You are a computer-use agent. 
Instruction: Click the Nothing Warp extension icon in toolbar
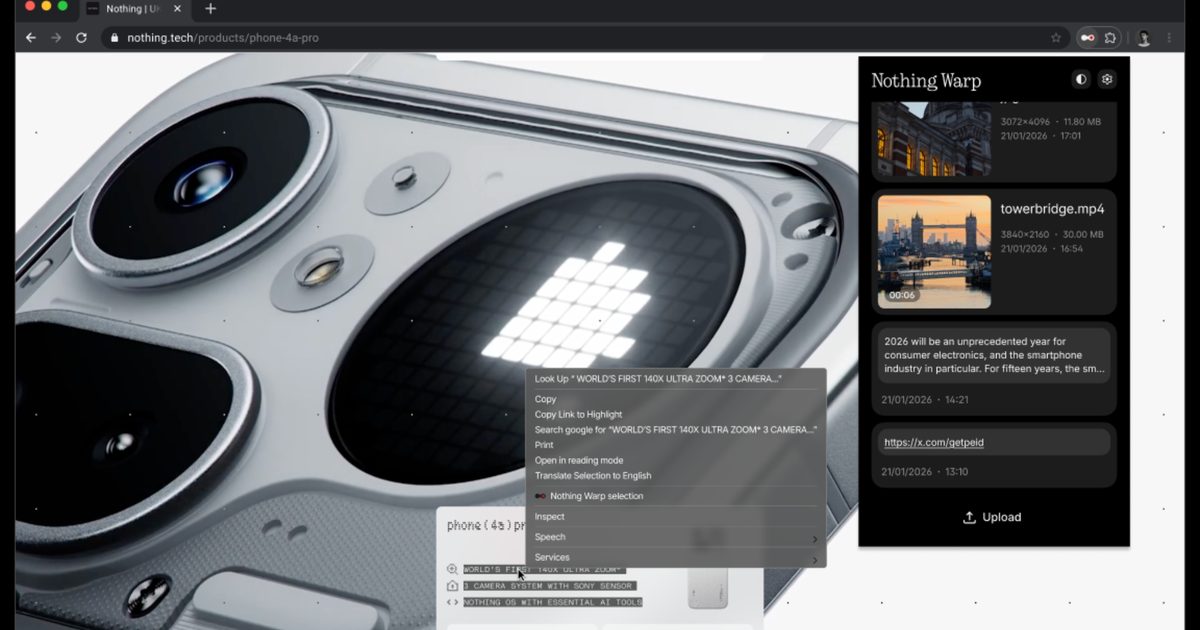point(1087,38)
